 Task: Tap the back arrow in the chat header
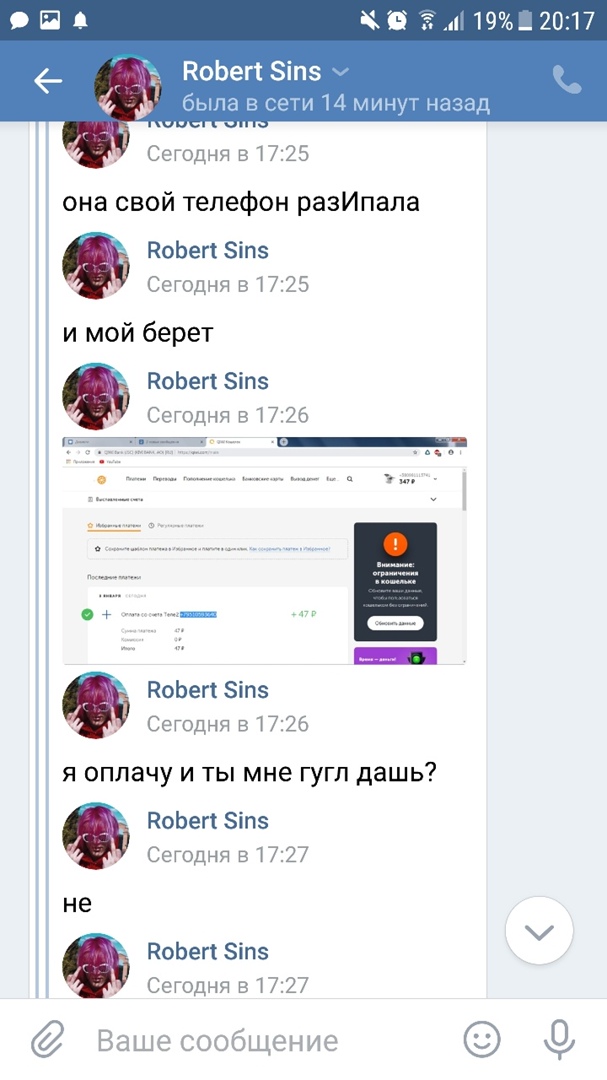(x=48, y=81)
